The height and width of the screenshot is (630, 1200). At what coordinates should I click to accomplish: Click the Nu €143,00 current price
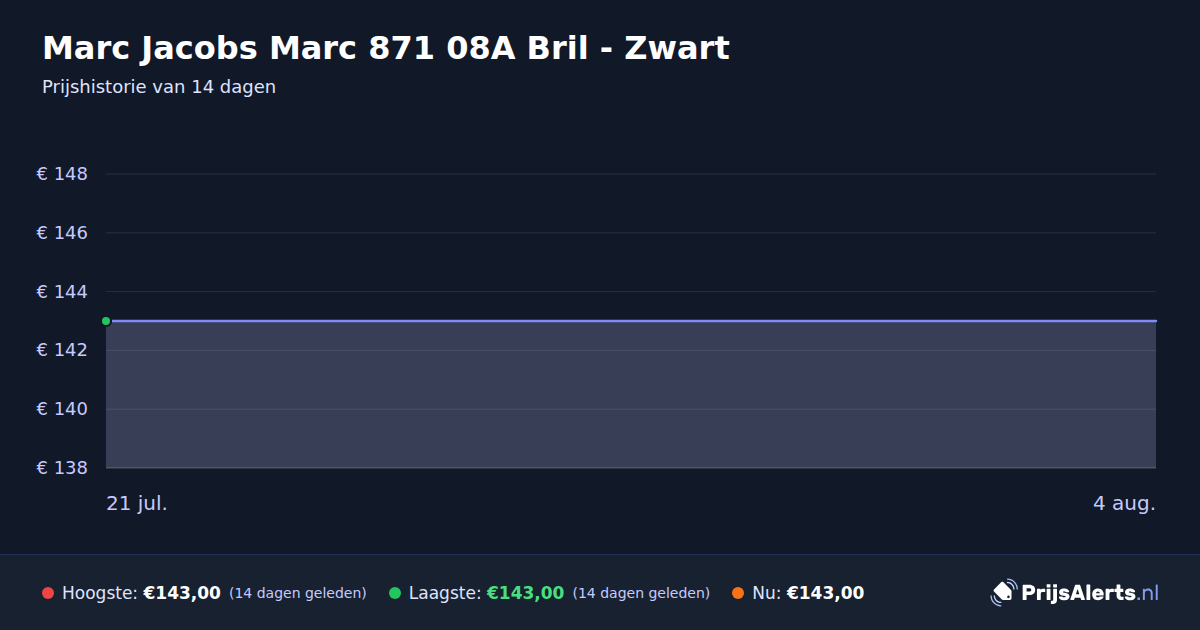(x=825, y=593)
